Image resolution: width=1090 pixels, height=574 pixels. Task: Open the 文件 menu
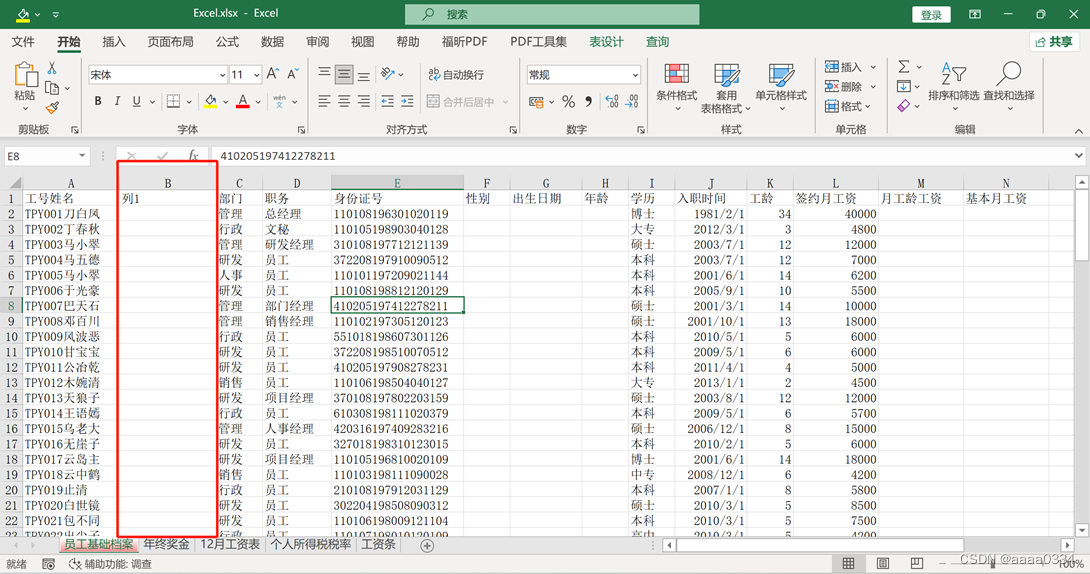click(23, 42)
